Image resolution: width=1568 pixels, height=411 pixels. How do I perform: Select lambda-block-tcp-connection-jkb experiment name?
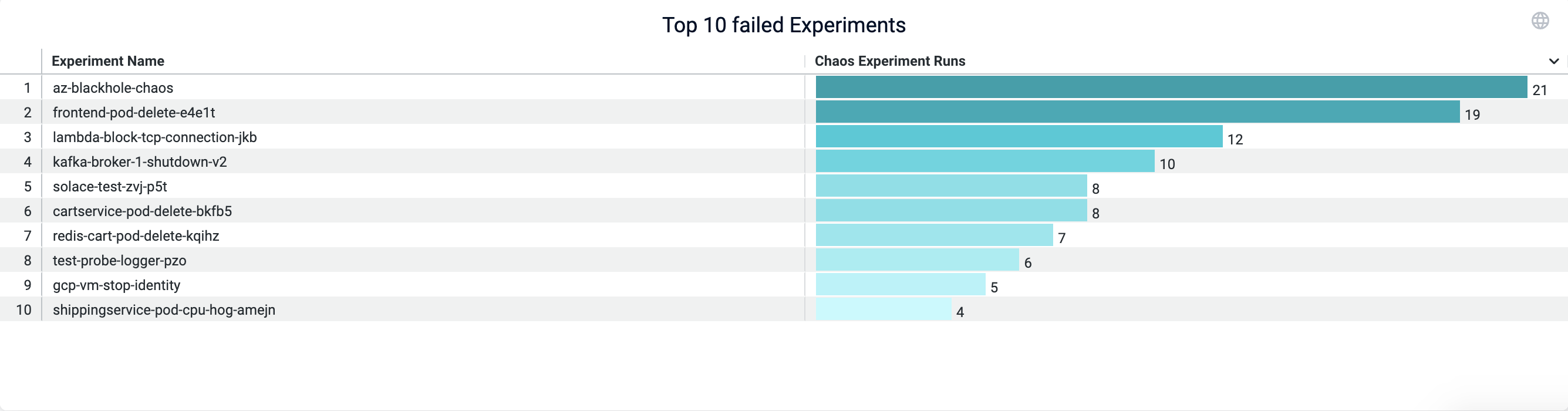[154, 137]
